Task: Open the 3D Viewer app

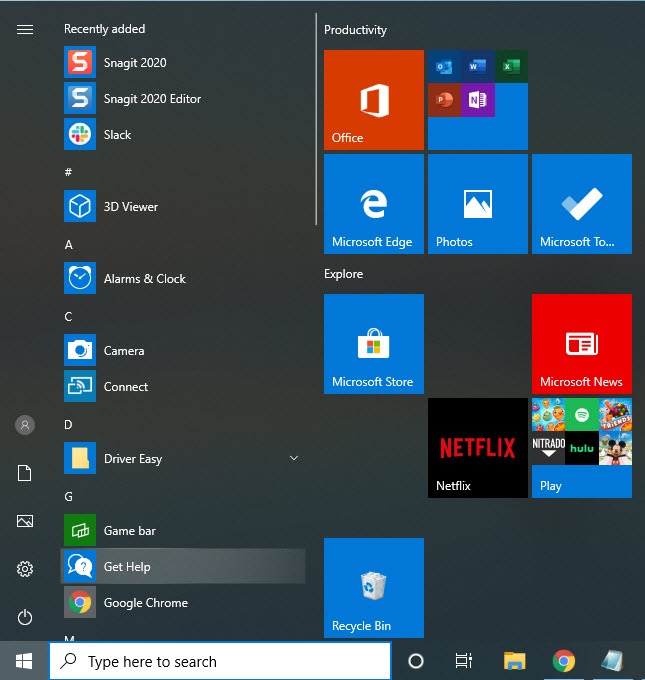Action: 130,207
